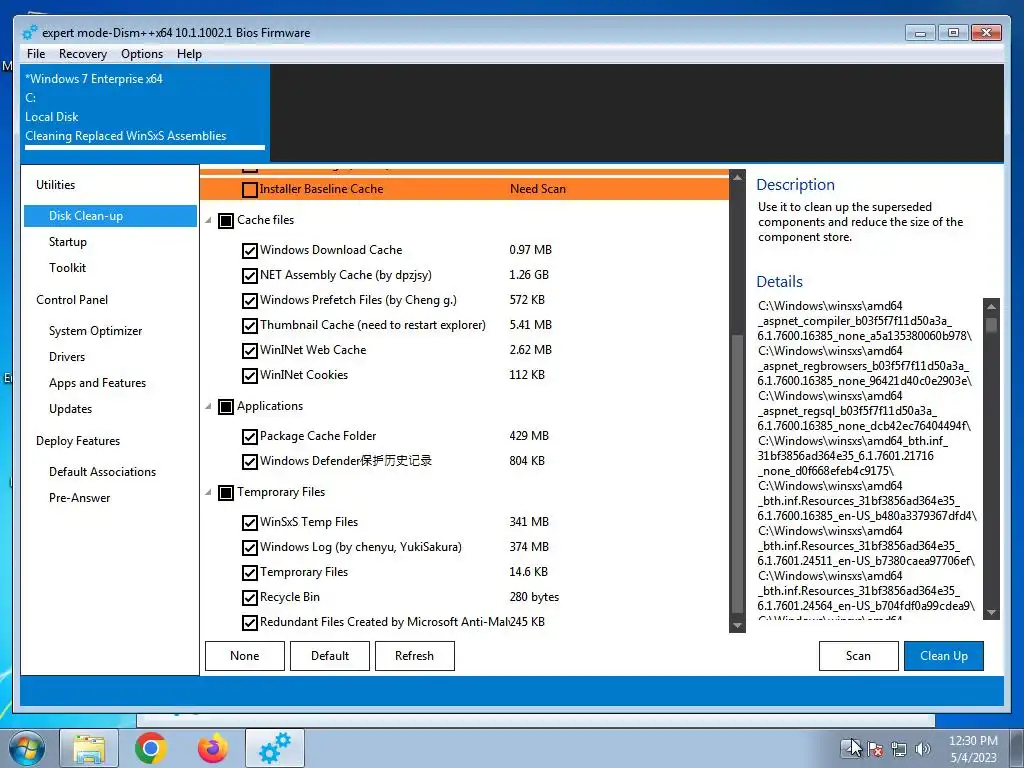Open the Options menu
This screenshot has width=1024, height=768.
(x=142, y=54)
